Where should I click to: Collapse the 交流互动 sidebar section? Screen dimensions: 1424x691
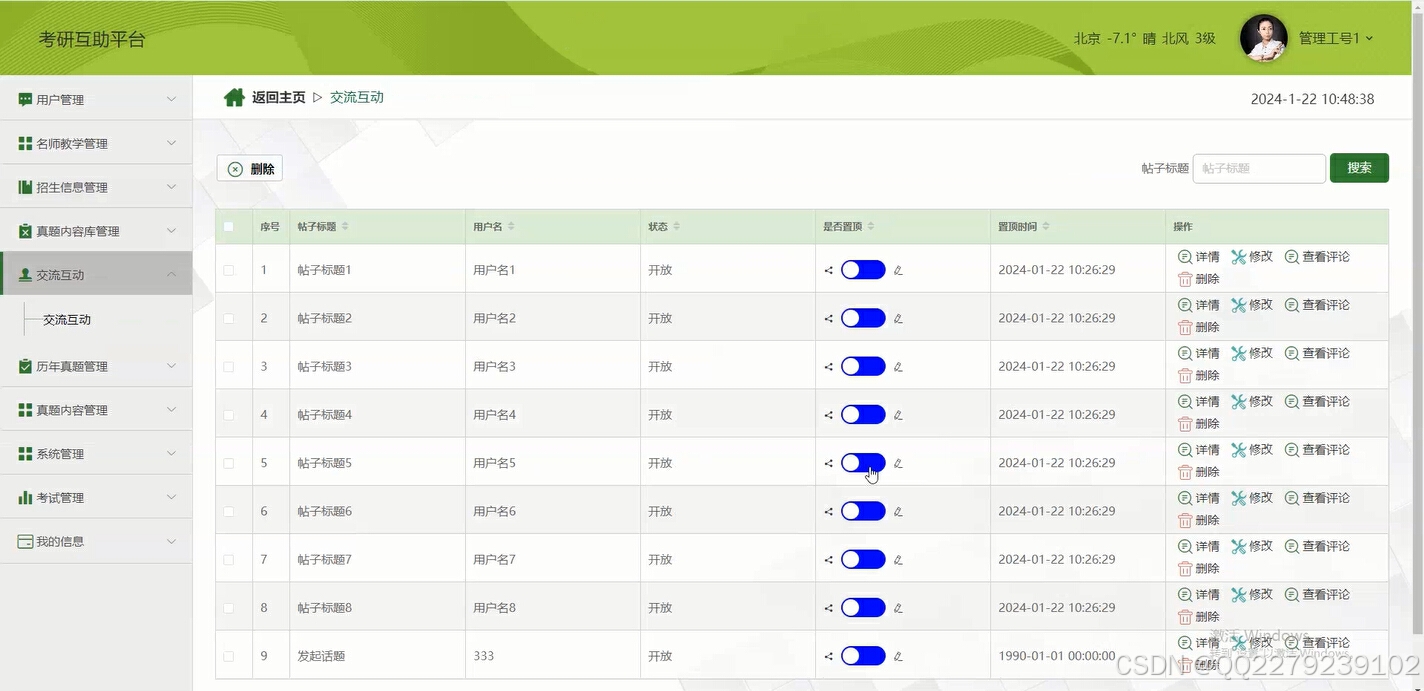pyautogui.click(x=95, y=273)
